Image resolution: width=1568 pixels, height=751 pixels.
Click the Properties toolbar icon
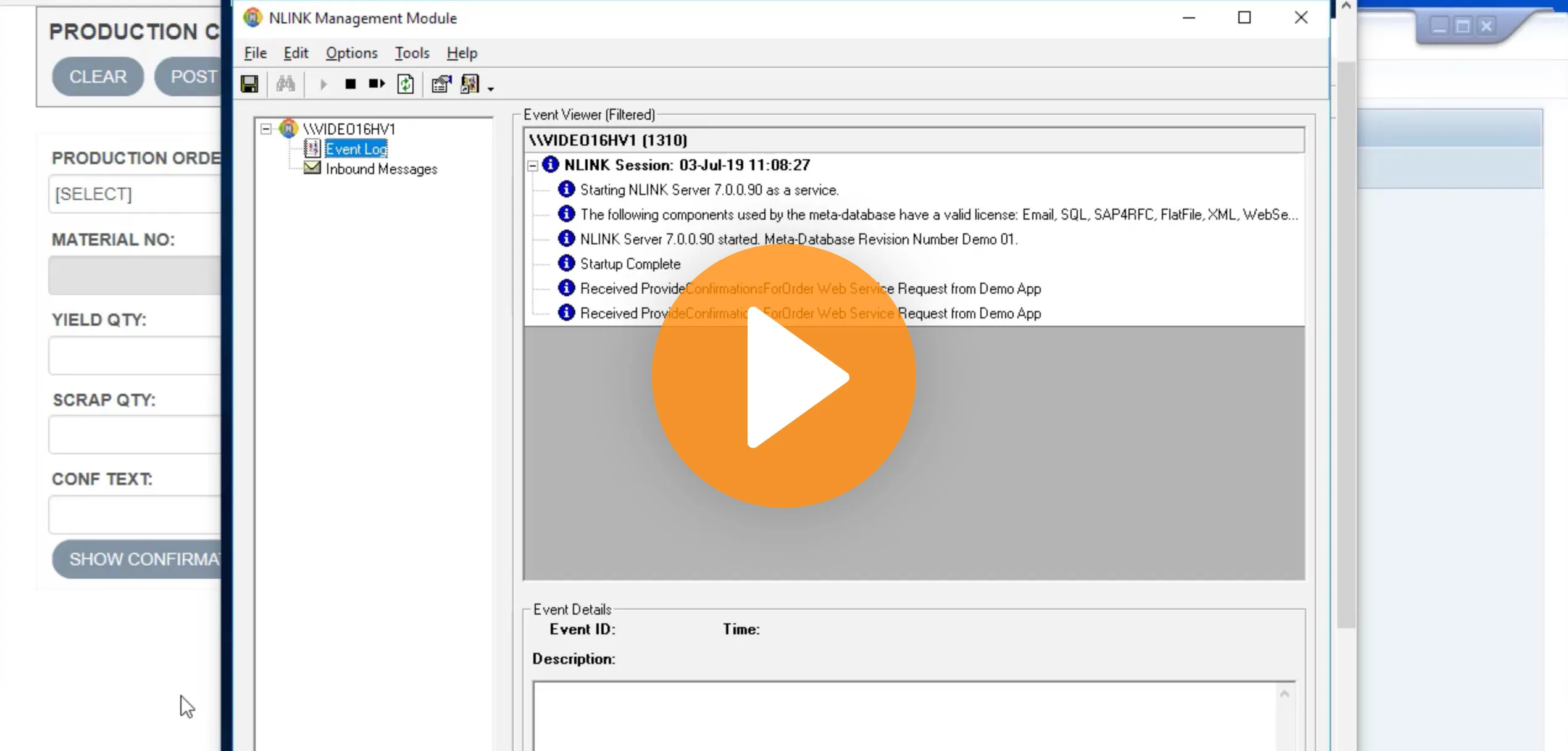(441, 84)
